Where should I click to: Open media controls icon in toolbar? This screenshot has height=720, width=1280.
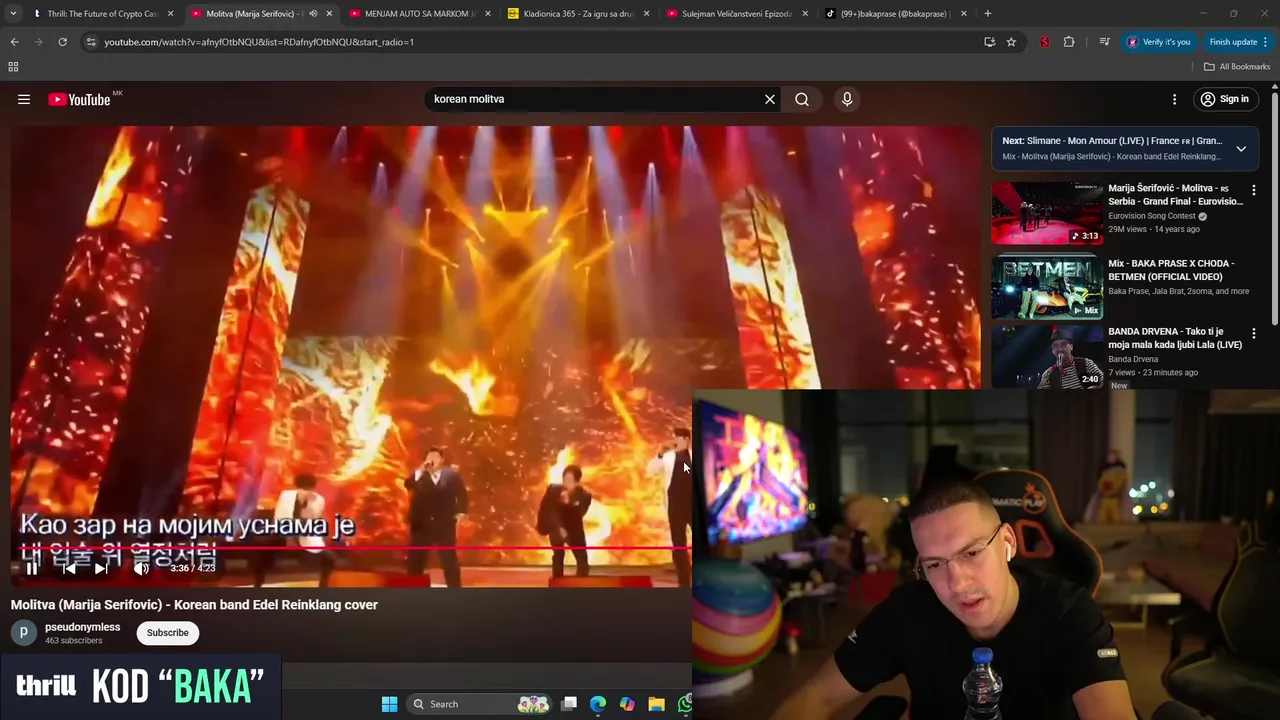click(1104, 42)
